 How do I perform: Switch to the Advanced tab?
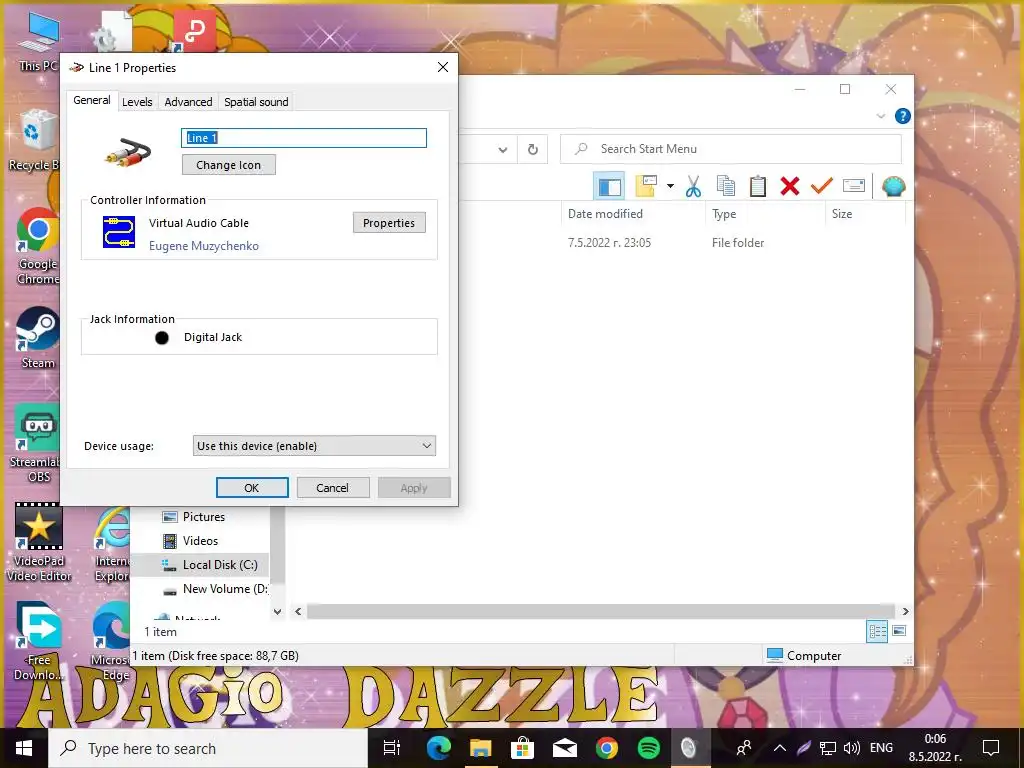(188, 102)
